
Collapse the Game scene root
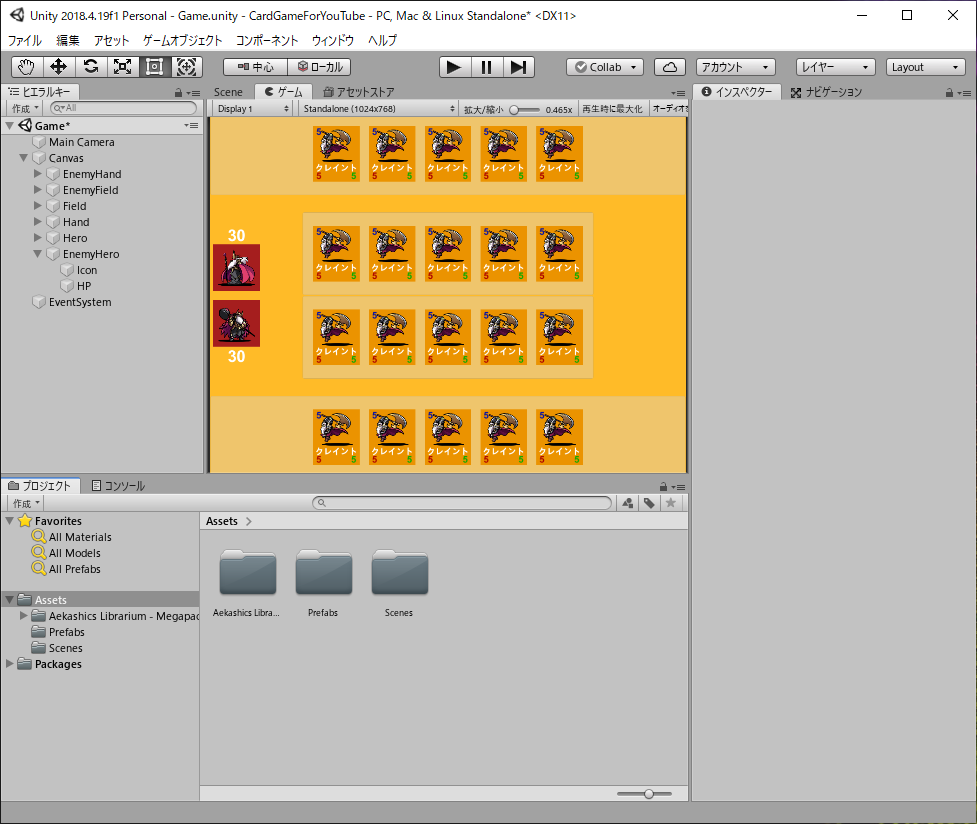click(x=9, y=126)
